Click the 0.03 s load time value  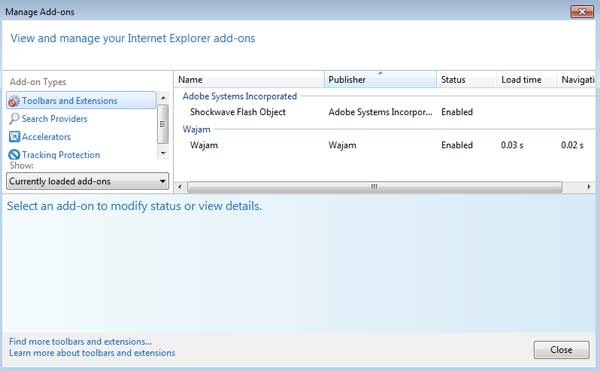pos(512,145)
